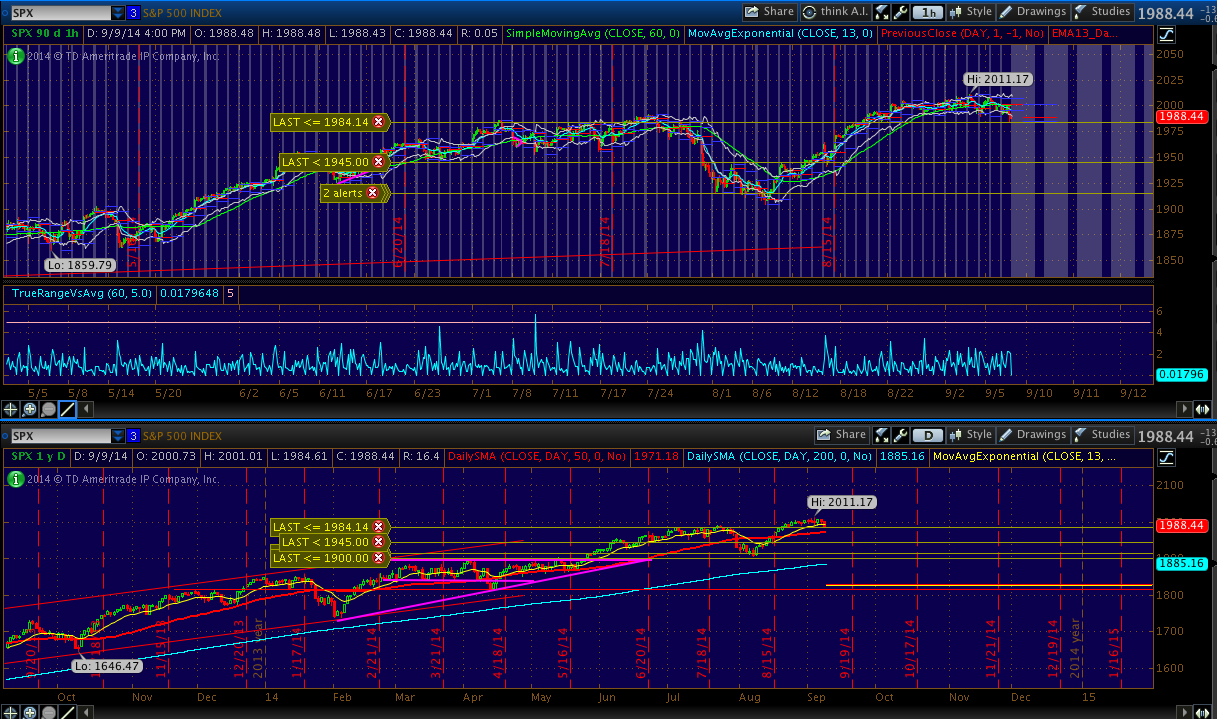Click the zoom in magnifier below upper chart

coord(30,409)
